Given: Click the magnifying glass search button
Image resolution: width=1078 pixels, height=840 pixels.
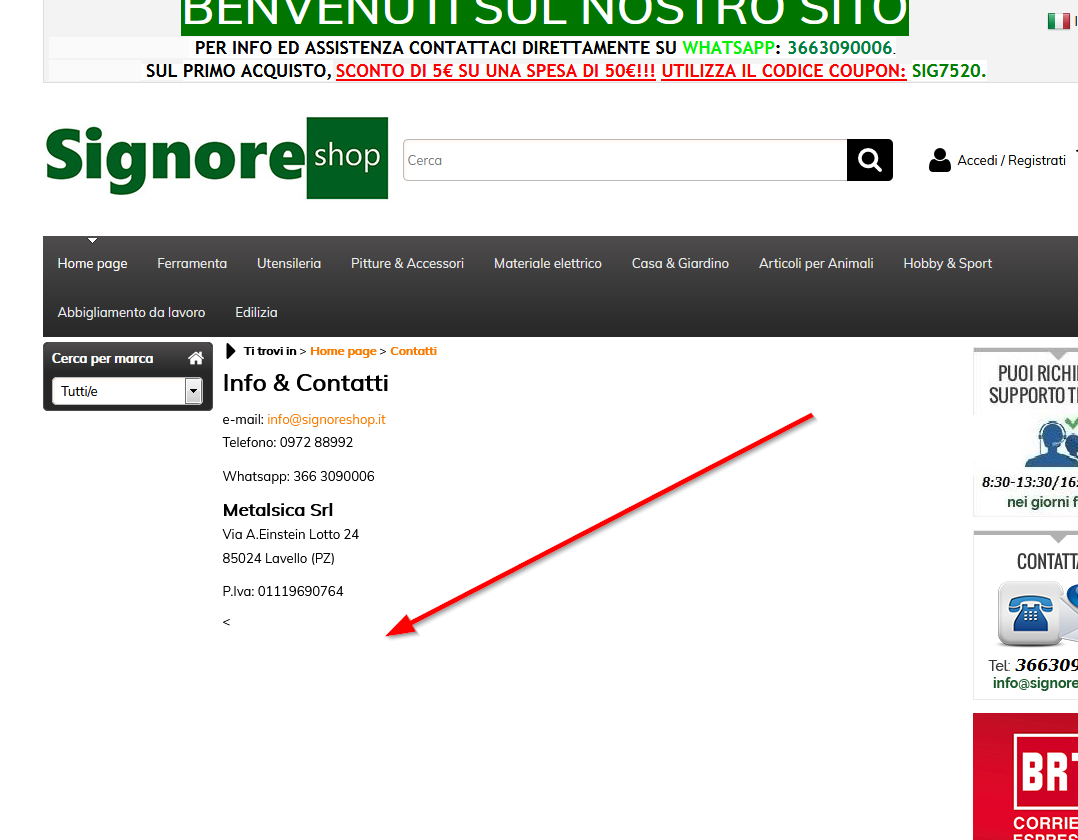Looking at the screenshot, I should 870,160.
